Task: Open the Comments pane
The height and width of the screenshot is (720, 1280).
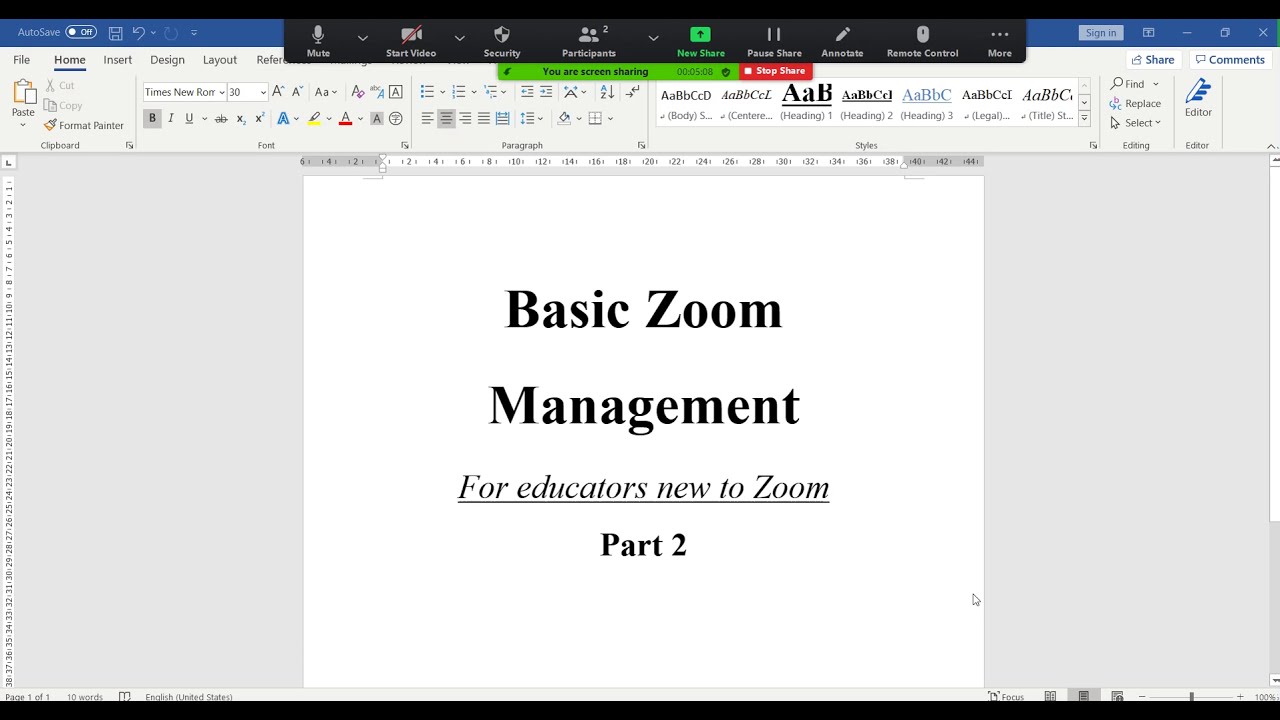Action: coord(1229,60)
